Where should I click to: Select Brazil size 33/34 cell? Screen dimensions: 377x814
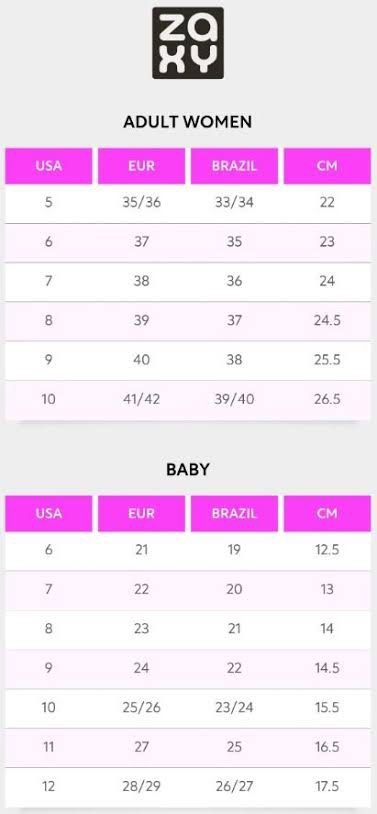(x=234, y=202)
